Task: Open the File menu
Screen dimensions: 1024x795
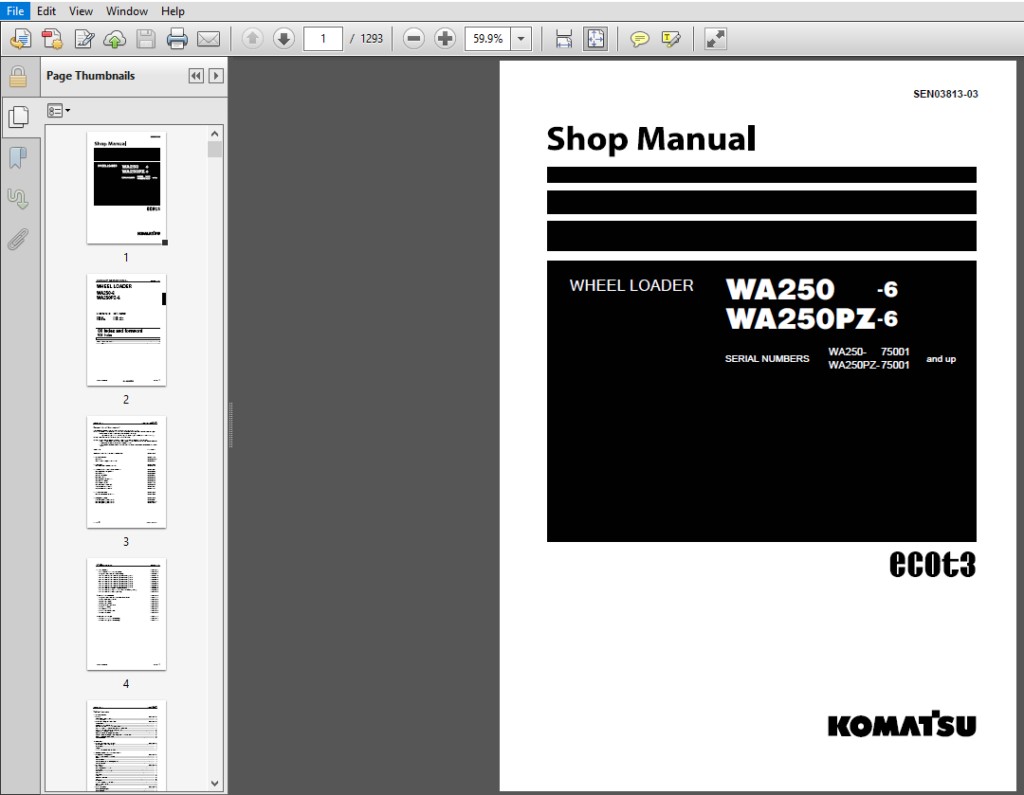Action: pyautogui.click(x=14, y=11)
